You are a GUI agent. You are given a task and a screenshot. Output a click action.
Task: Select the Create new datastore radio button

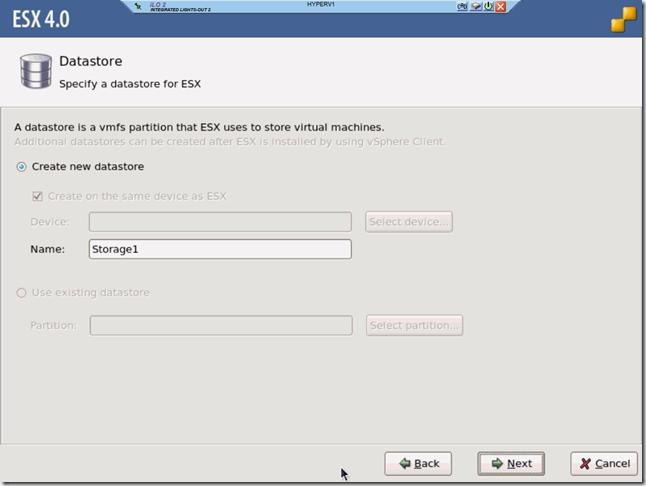(x=21, y=167)
